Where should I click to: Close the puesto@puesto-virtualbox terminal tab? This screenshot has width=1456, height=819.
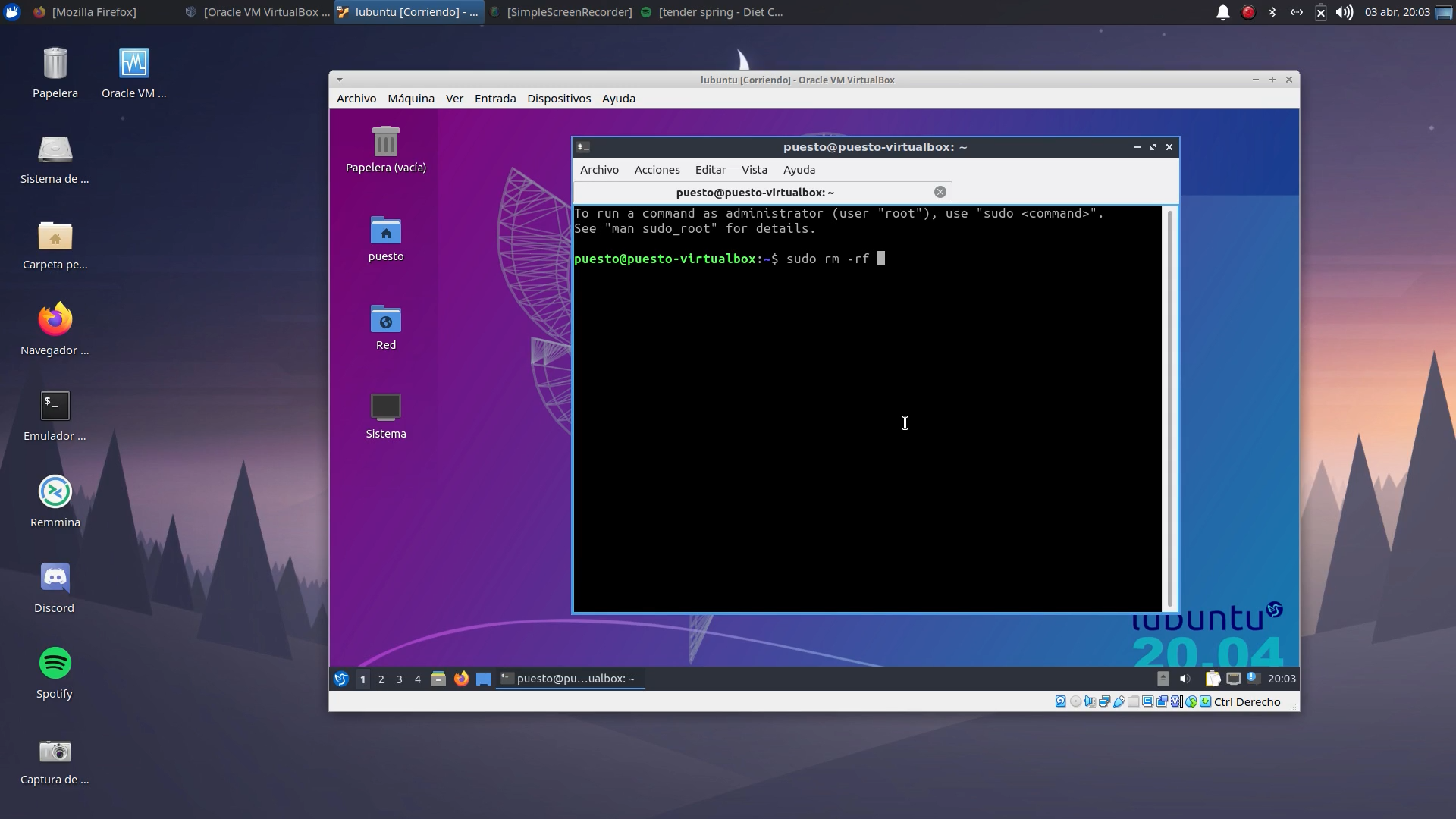(x=940, y=192)
